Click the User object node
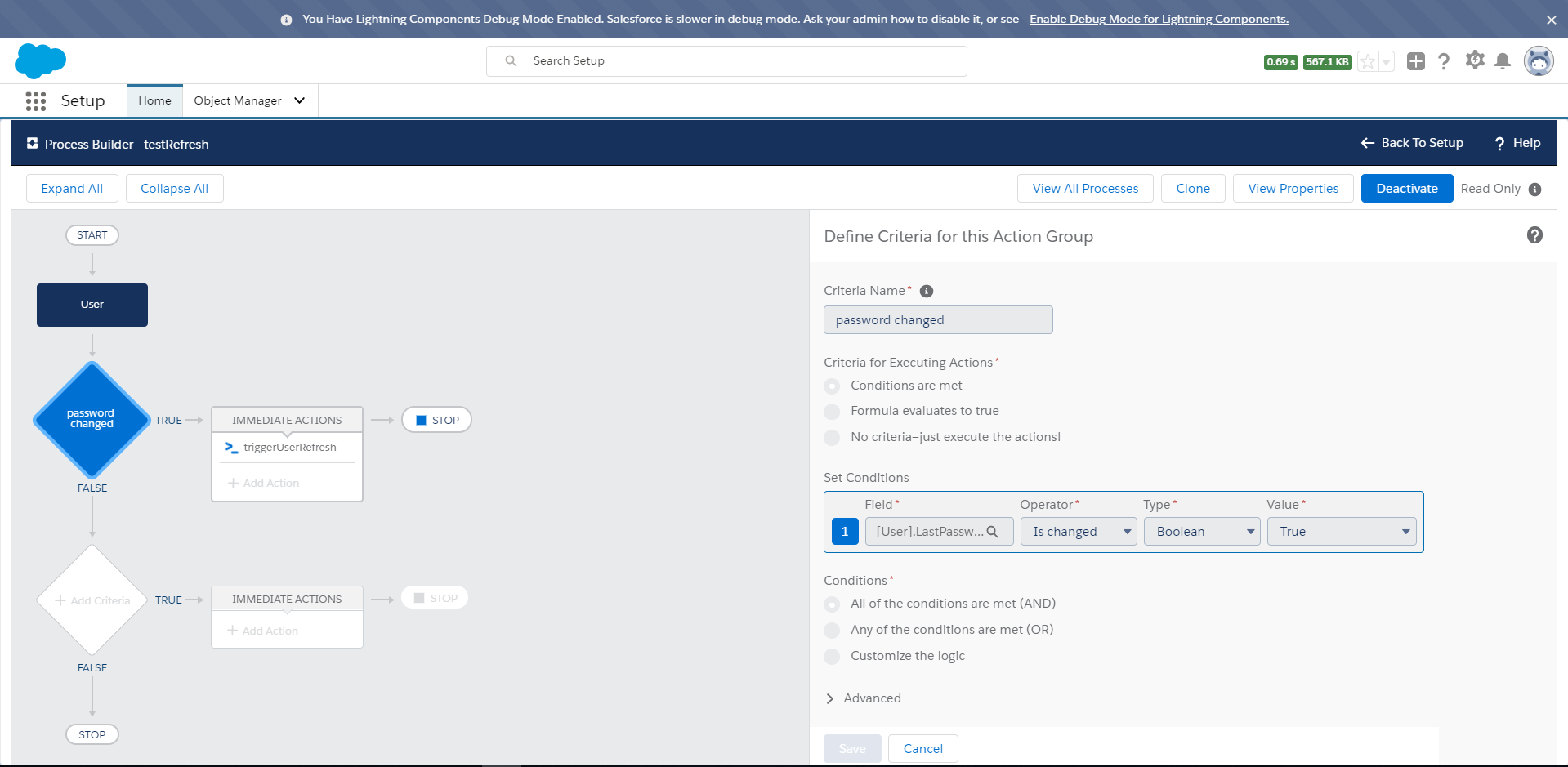Screen dimensions: 1568x767 92,305
